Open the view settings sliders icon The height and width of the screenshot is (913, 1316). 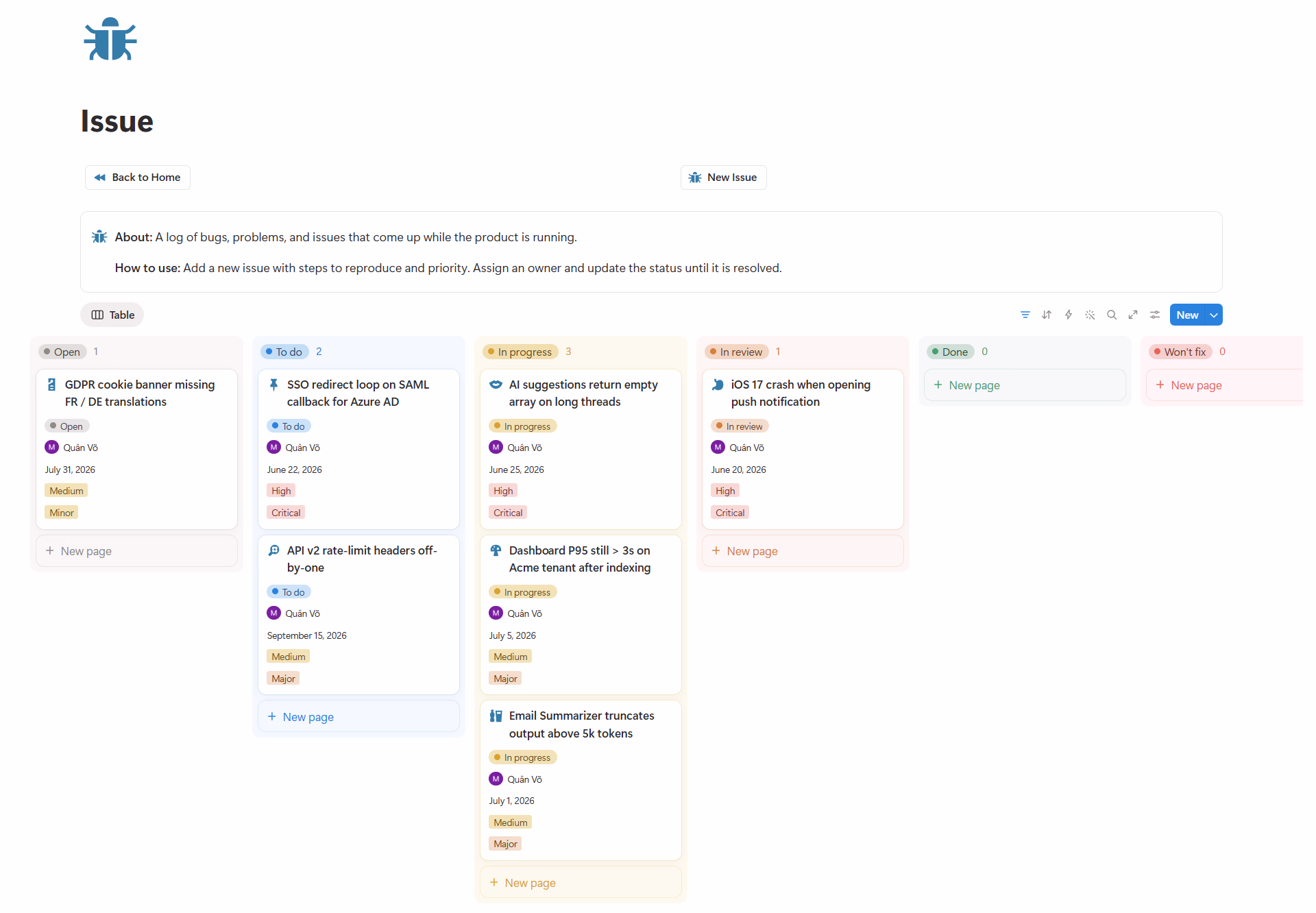(1155, 315)
